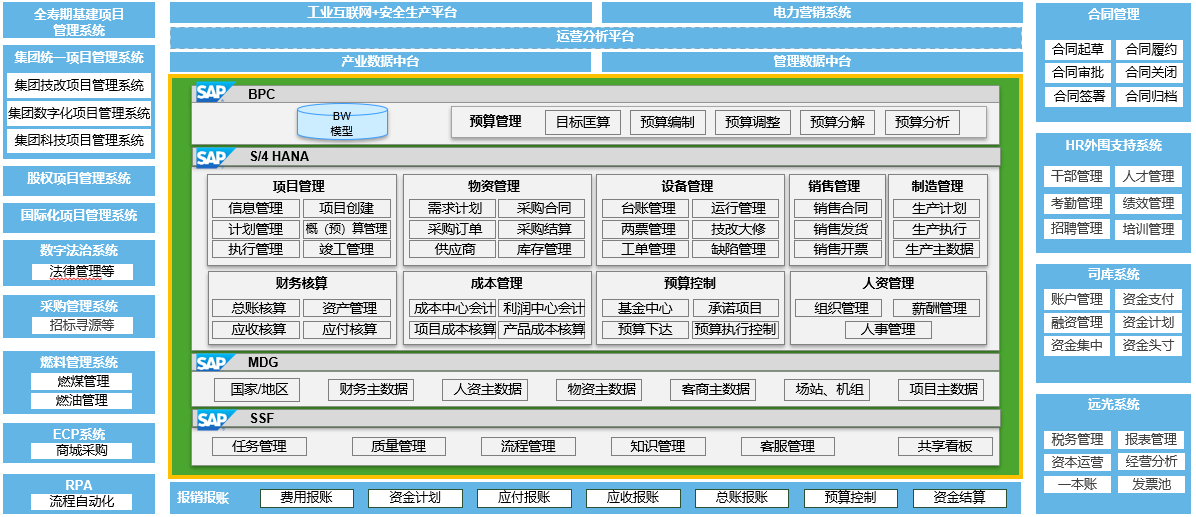The height and width of the screenshot is (517, 1196).
Task: Select 台账管理 under 设备管理
Action: coord(647,208)
